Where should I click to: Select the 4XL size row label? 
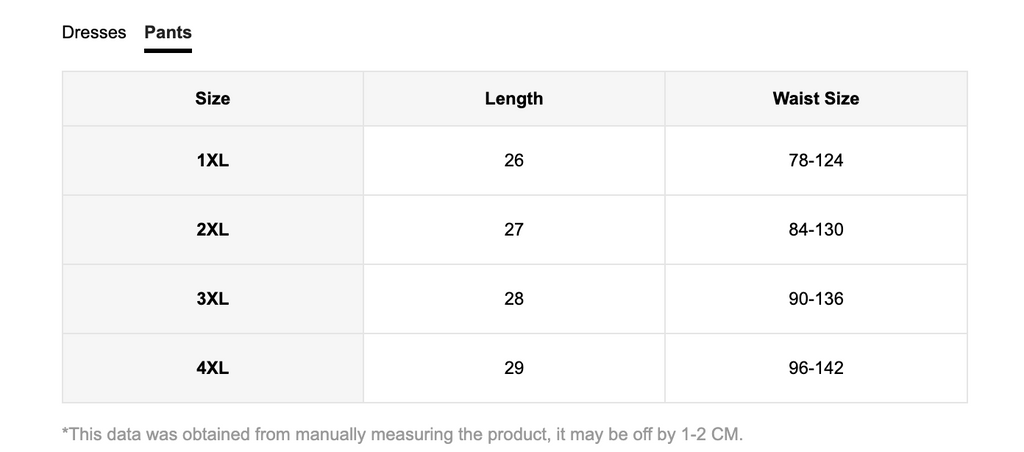213,368
